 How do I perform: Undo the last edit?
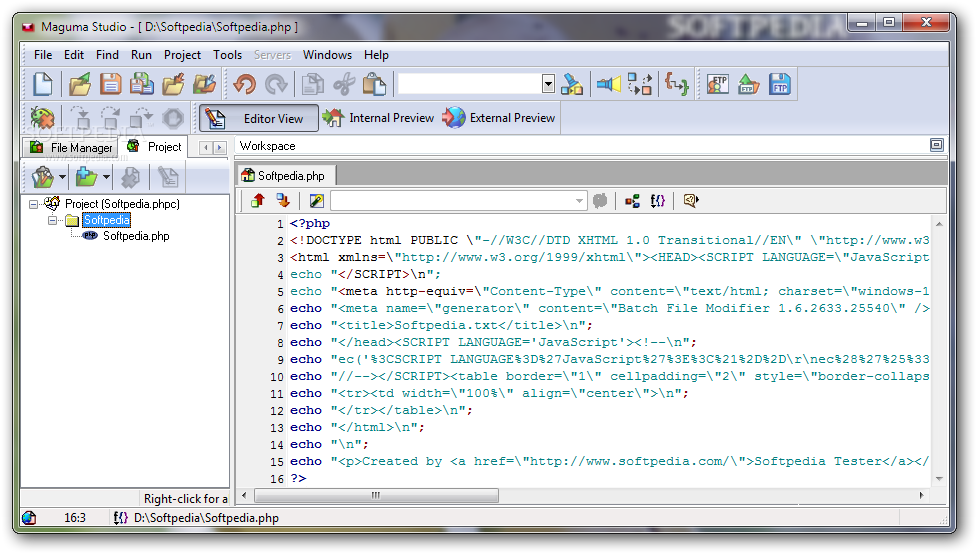tap(244, 84)
